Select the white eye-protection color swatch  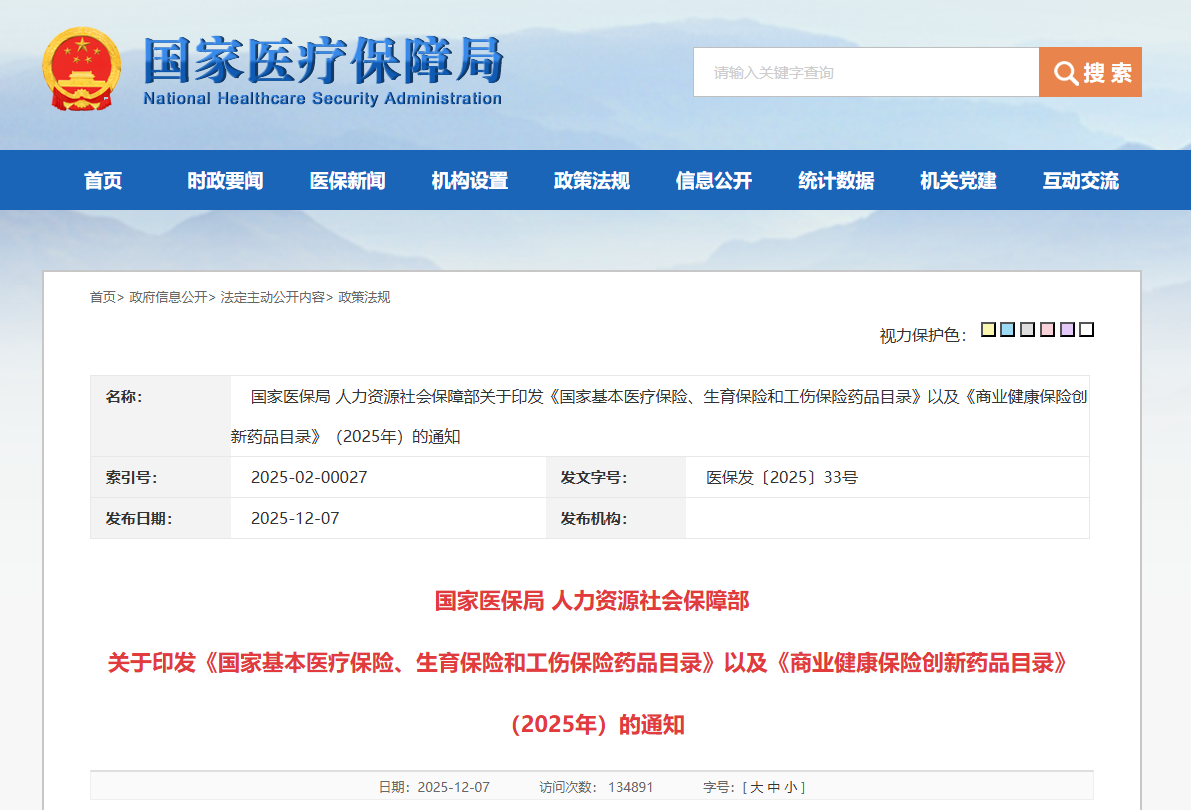(x=1088, y=329)
